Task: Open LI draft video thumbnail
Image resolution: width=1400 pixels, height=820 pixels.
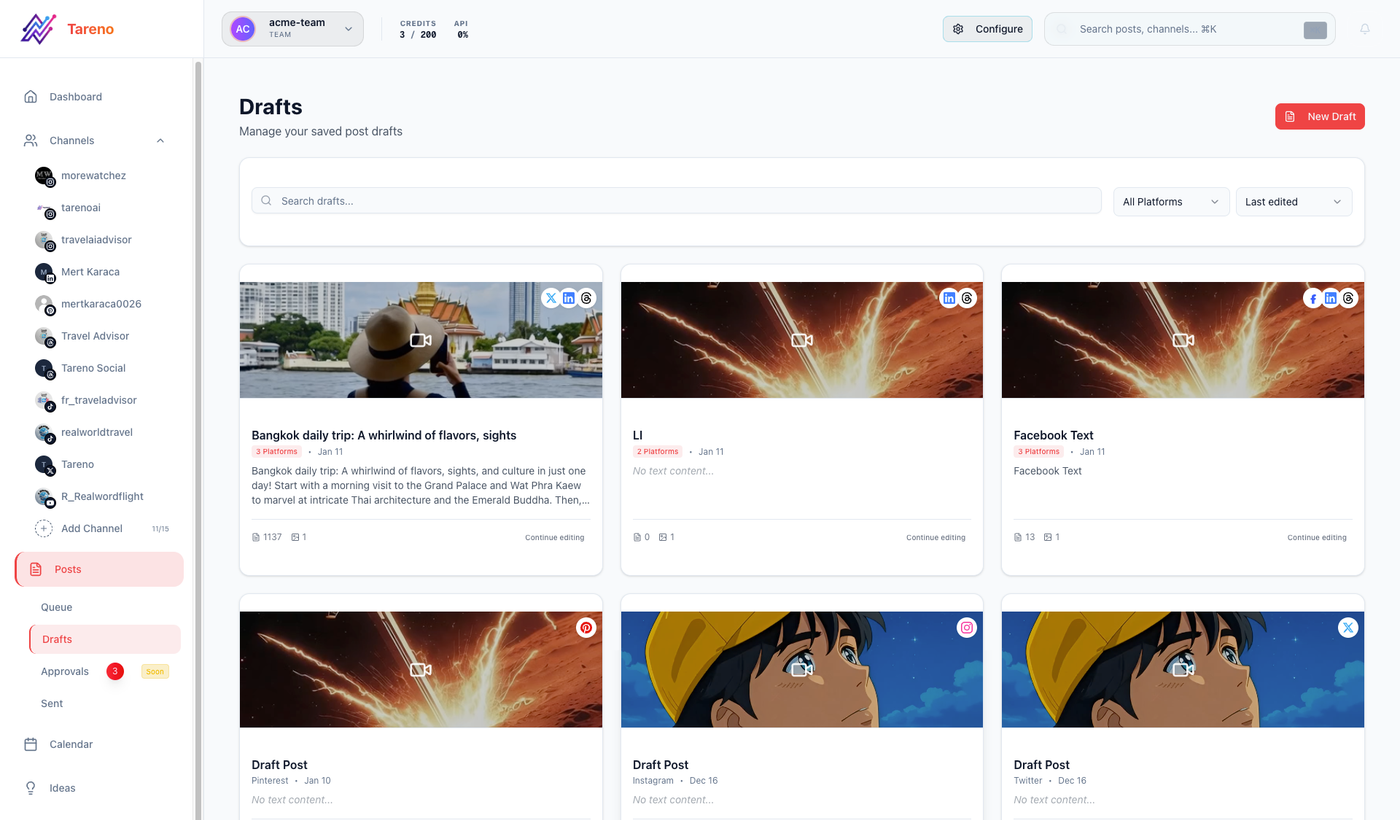Action: [802, 340]
